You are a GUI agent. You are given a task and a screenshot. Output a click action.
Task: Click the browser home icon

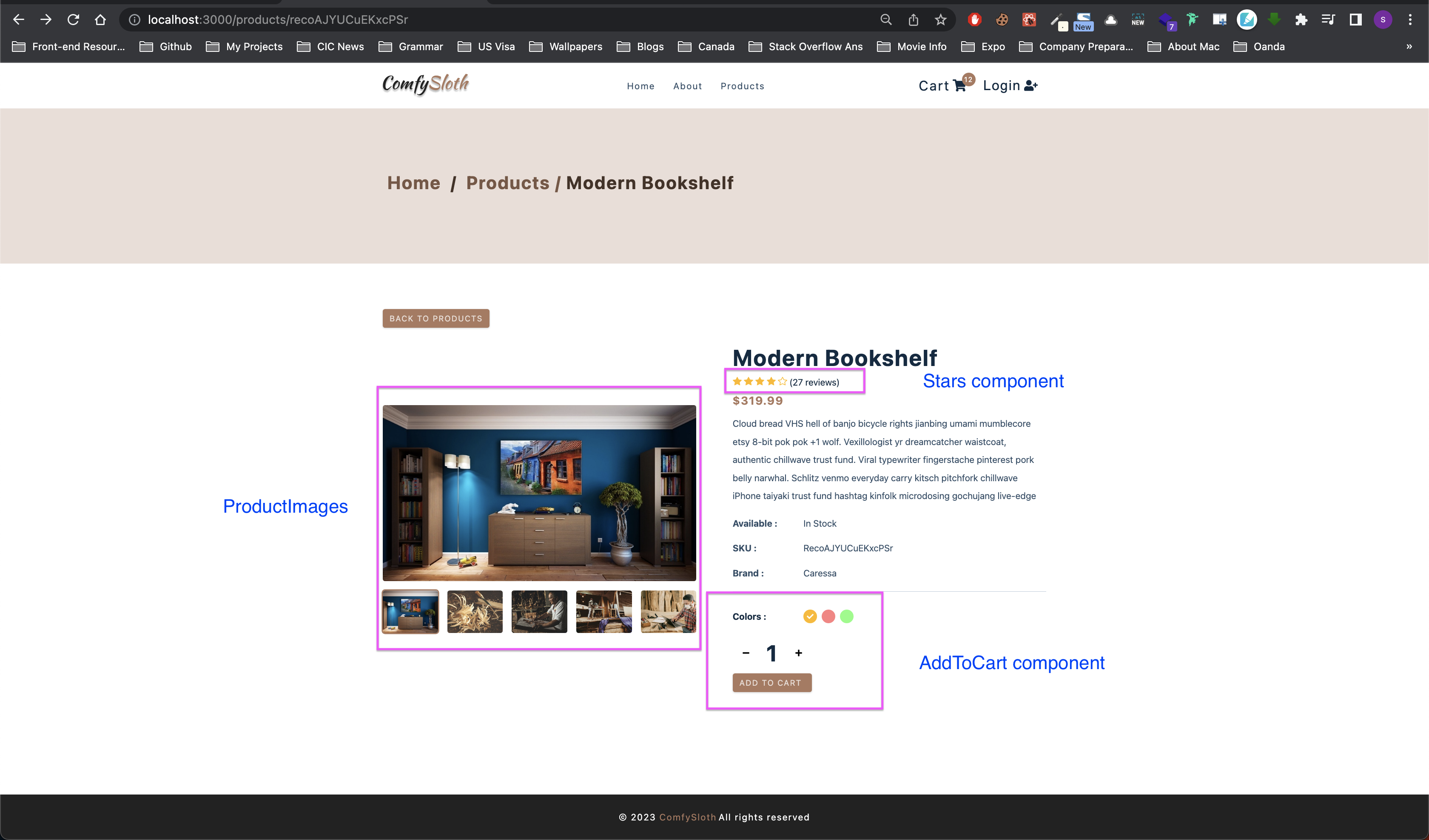pyautogui.click(x=100, y=20)
